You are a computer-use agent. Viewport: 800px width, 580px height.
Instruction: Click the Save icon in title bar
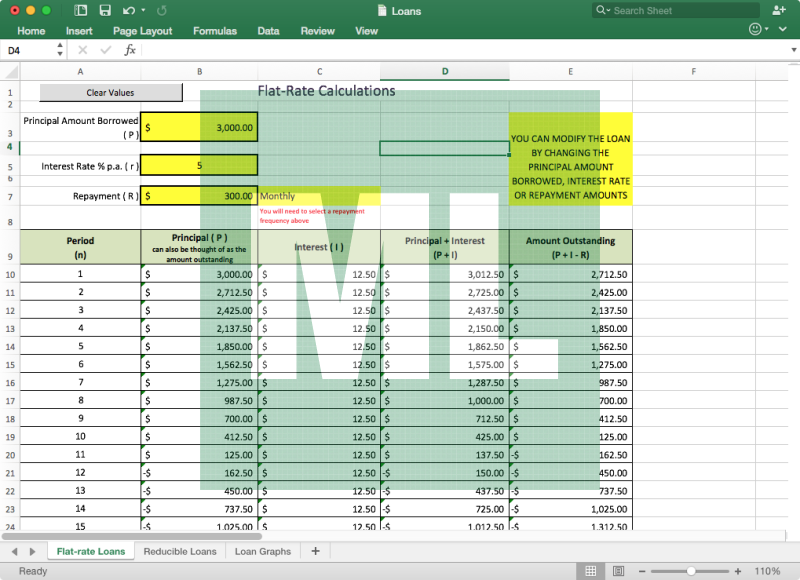click(x=105, y=11)
